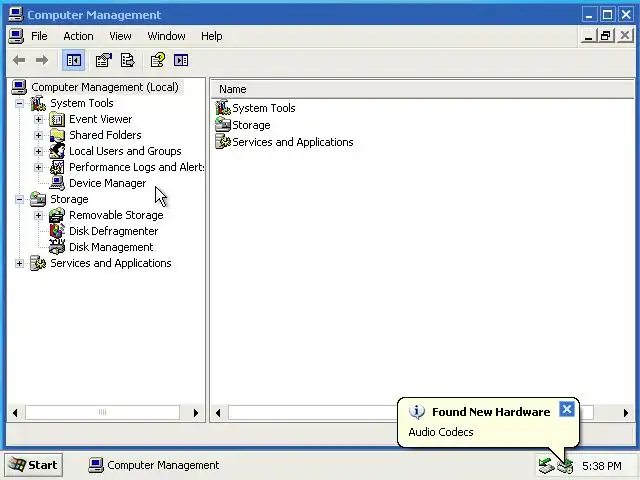
Task: Click the title bar Computer Management icon
Action: [x=16, y=15]
